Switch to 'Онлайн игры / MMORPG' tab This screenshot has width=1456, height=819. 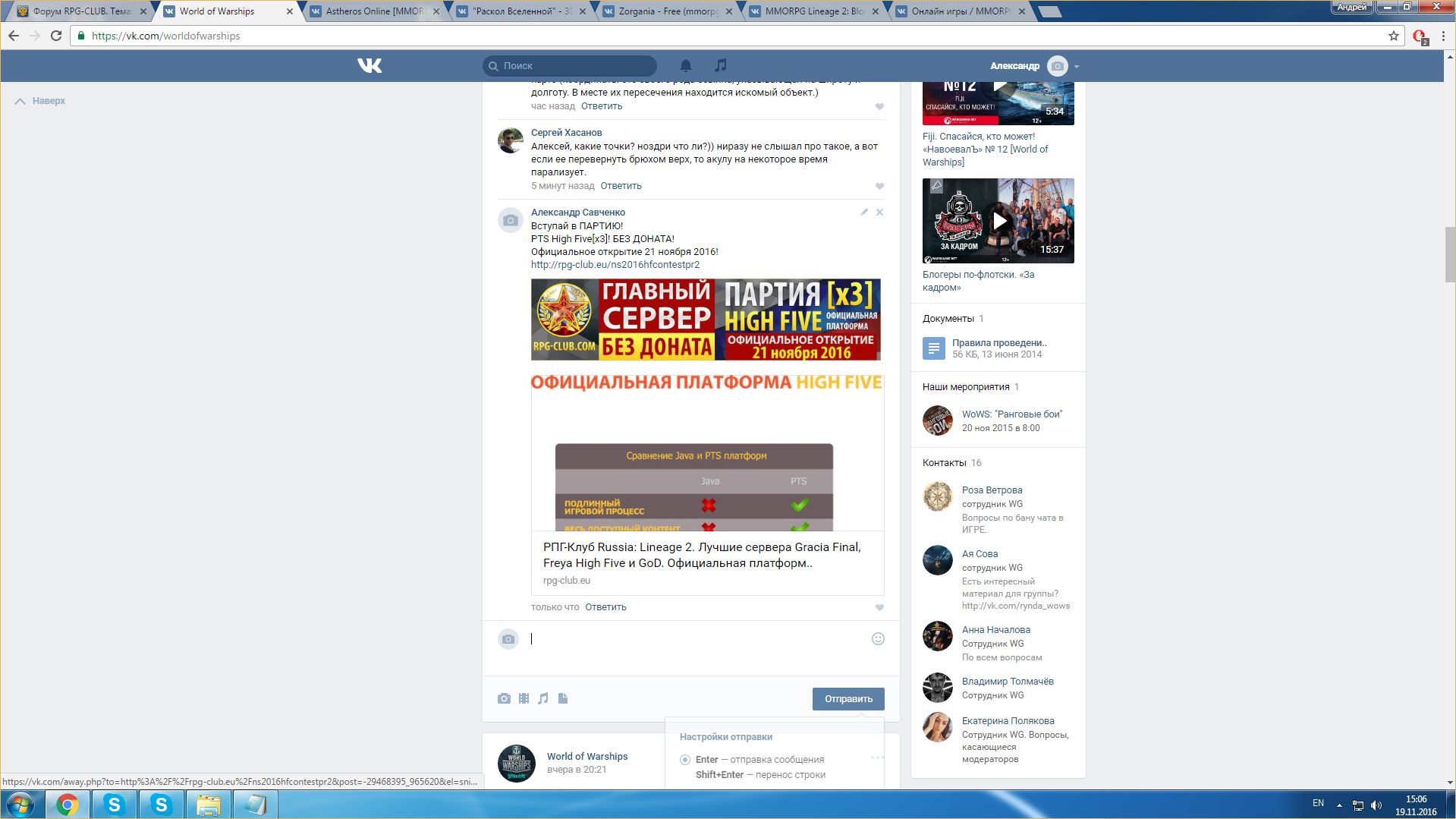point(961,11)
